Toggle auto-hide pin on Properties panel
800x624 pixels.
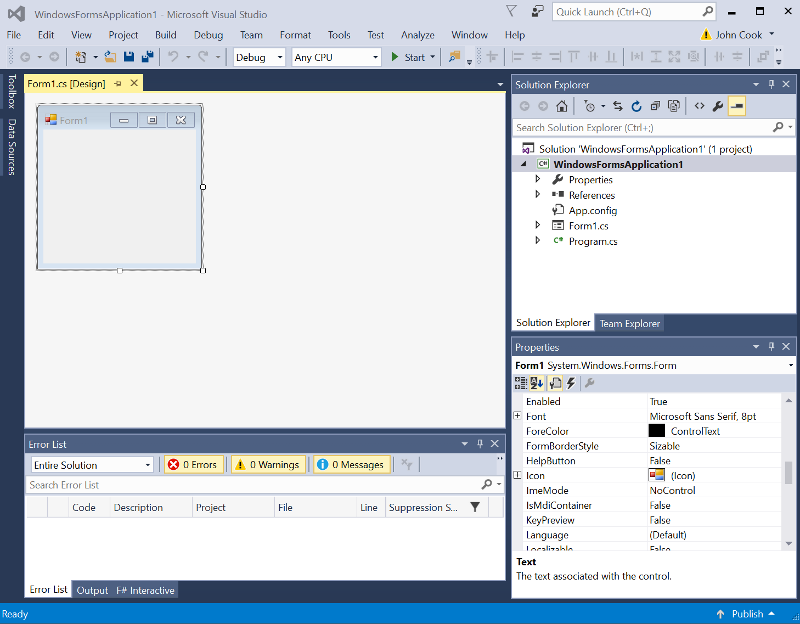pos(771,346)
